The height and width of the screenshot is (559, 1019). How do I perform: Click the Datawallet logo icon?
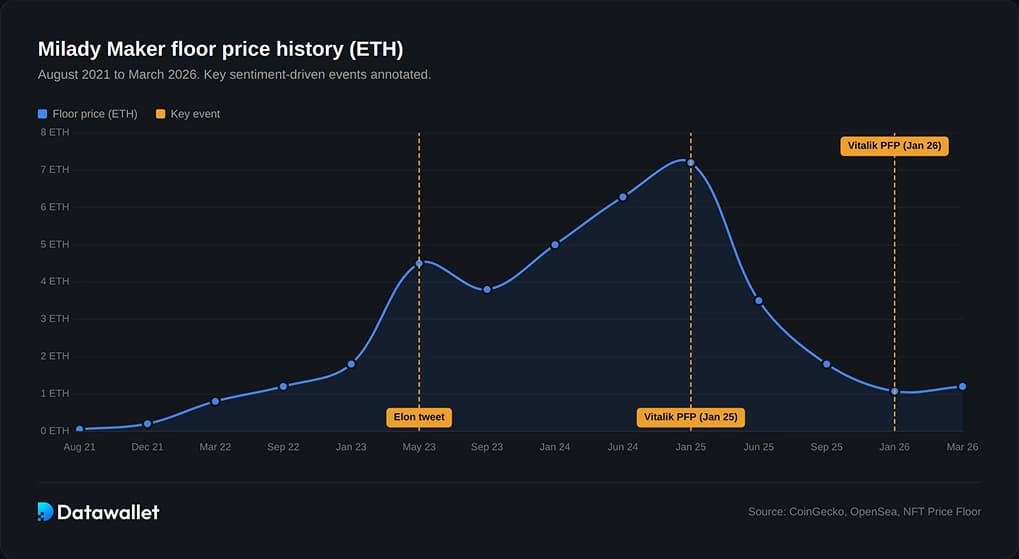45,512
